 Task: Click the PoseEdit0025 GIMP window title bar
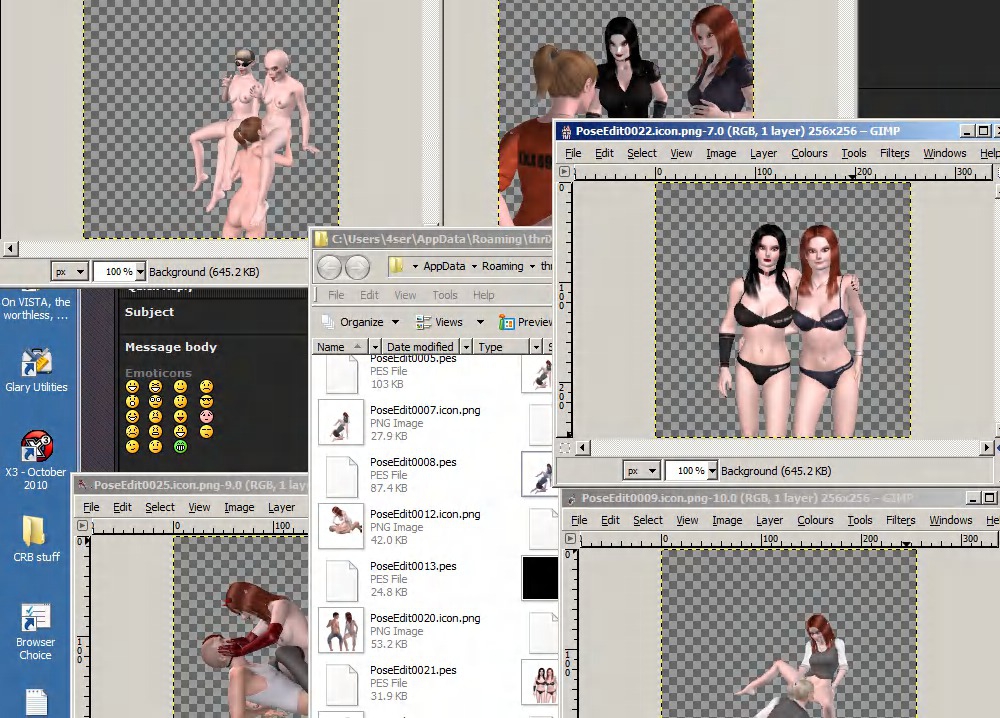[190, 485]
